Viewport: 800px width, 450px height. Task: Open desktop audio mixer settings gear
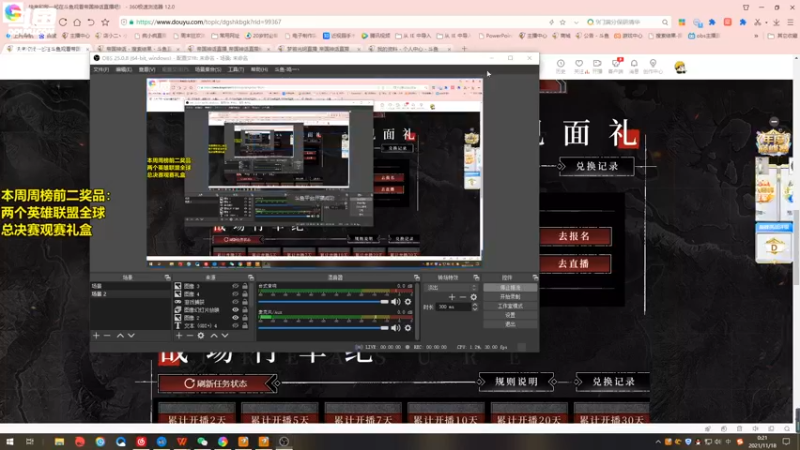408,302
